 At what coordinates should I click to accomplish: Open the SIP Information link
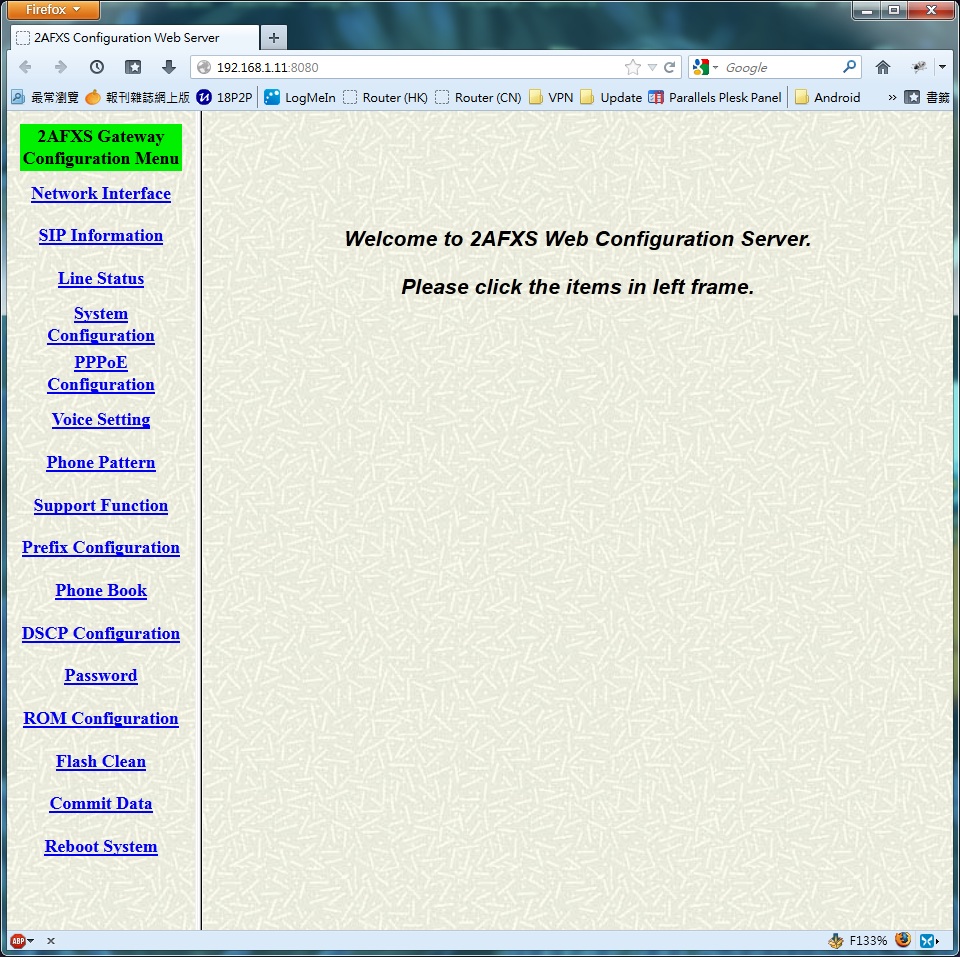[101, 236]
